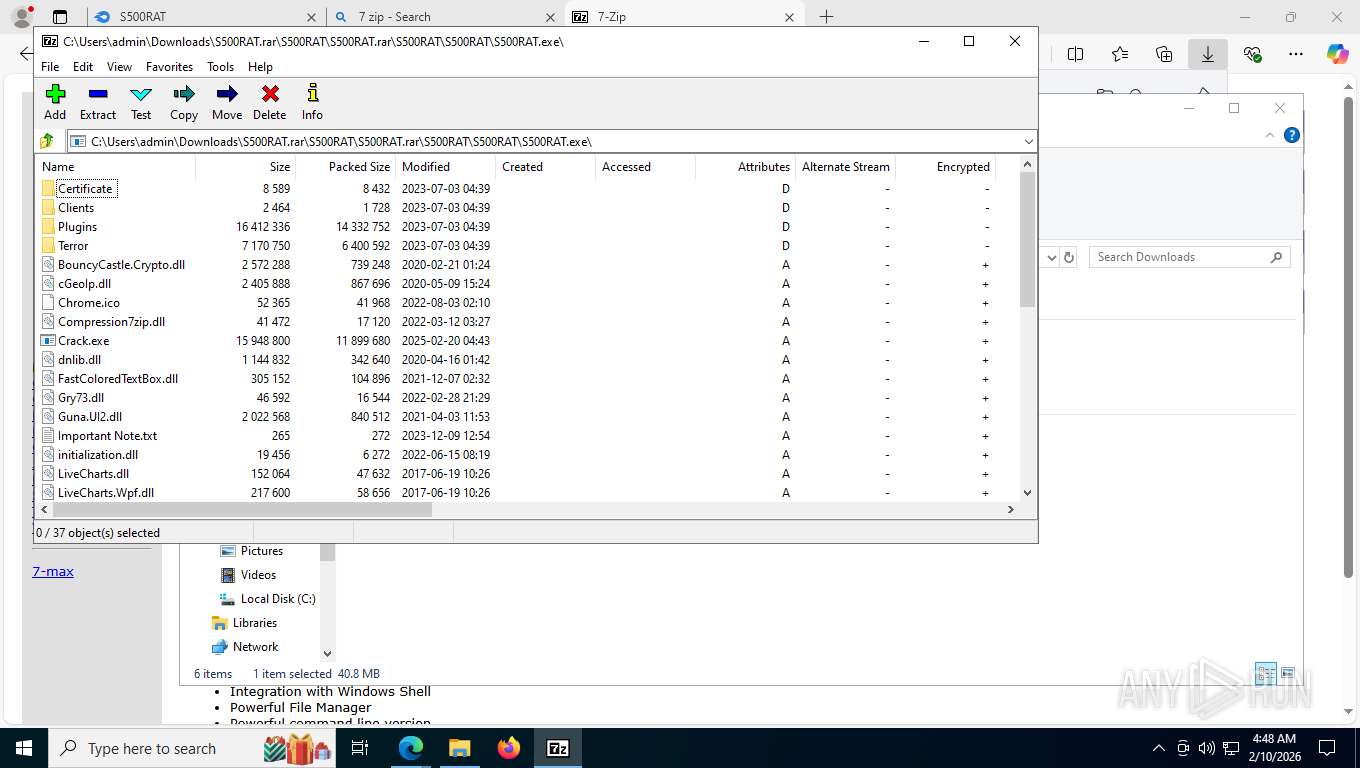Expand the Explorer ribbon chevron
The height and width of the screenshot is (768, 1360).
coord(1270,135)
